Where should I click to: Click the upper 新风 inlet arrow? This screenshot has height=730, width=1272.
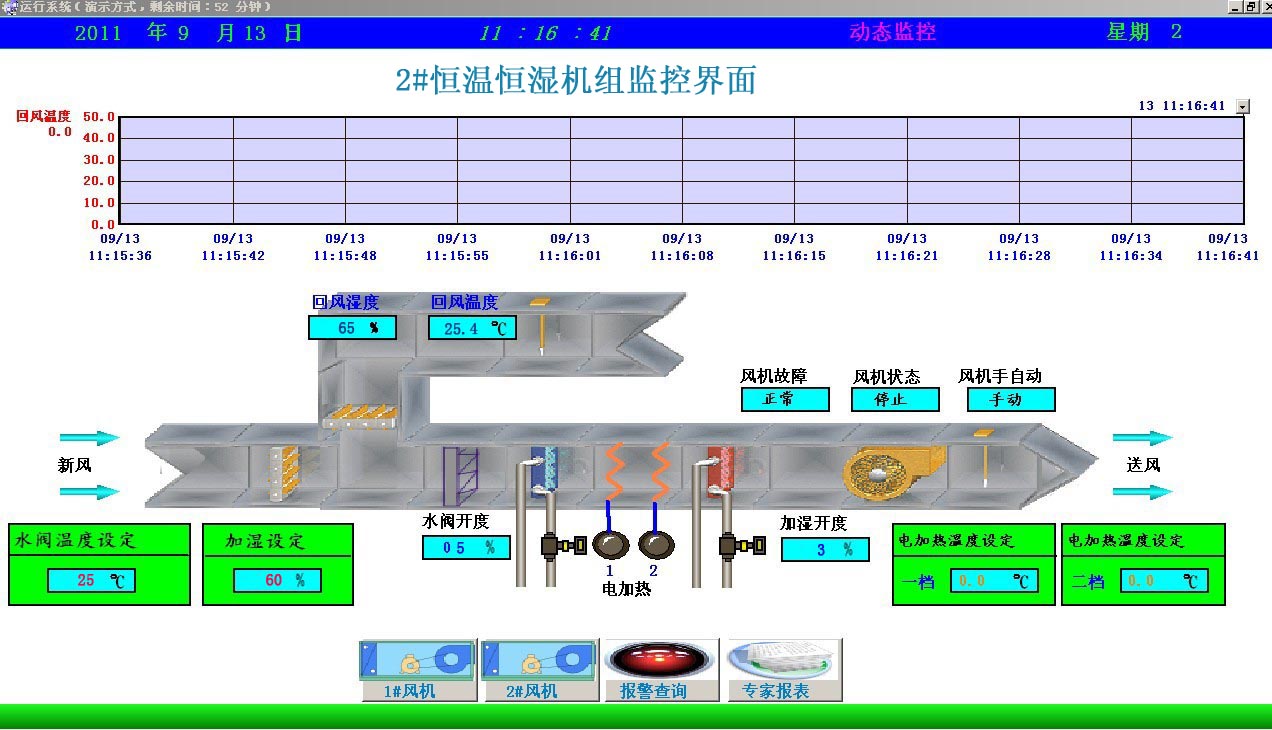pos(90,438)
